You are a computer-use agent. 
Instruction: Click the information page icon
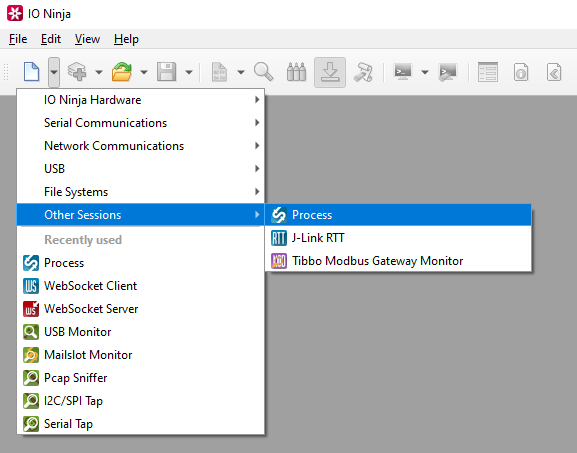(521, 72)
